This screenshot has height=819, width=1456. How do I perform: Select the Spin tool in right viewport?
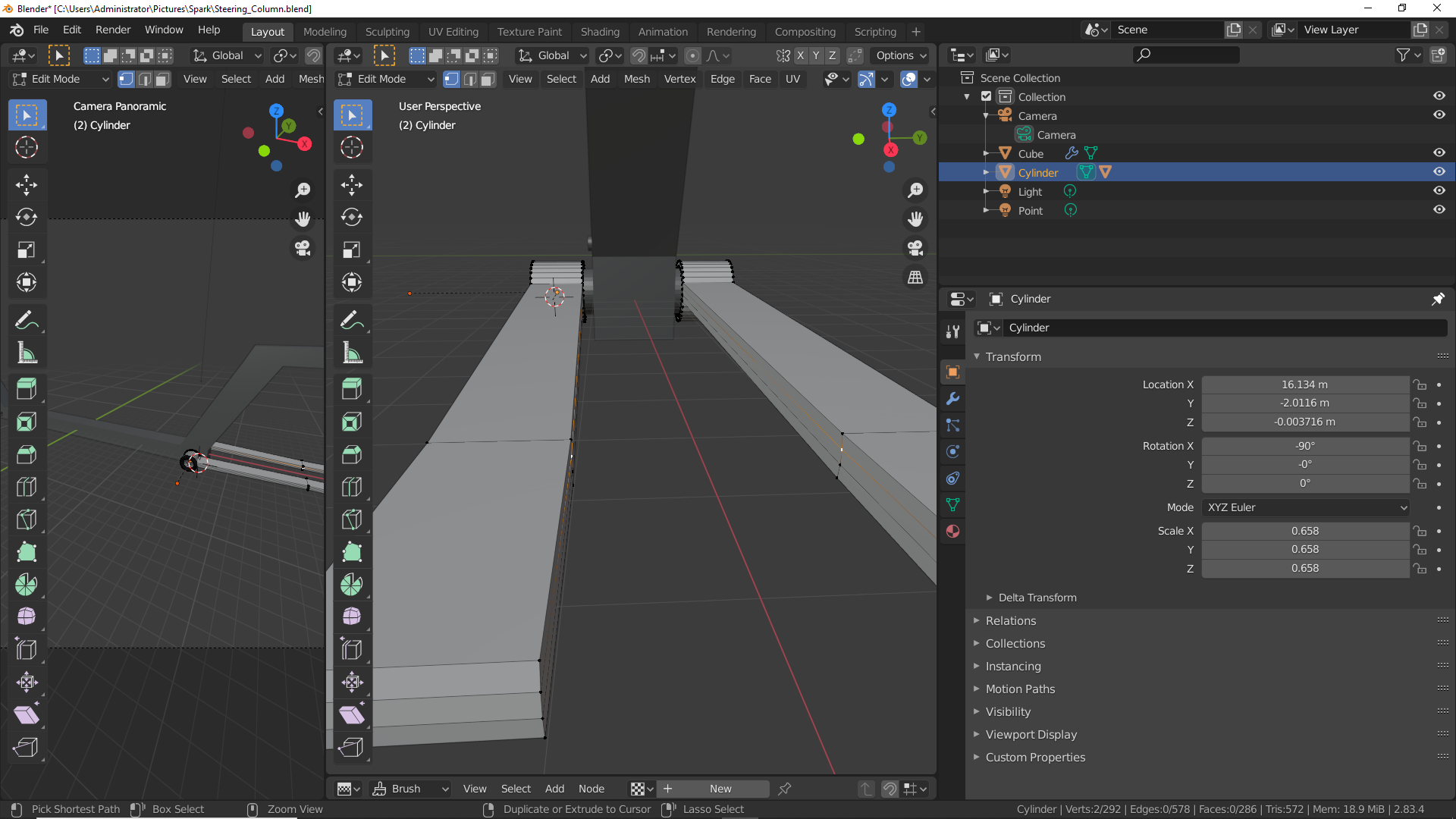click(352, 585)
